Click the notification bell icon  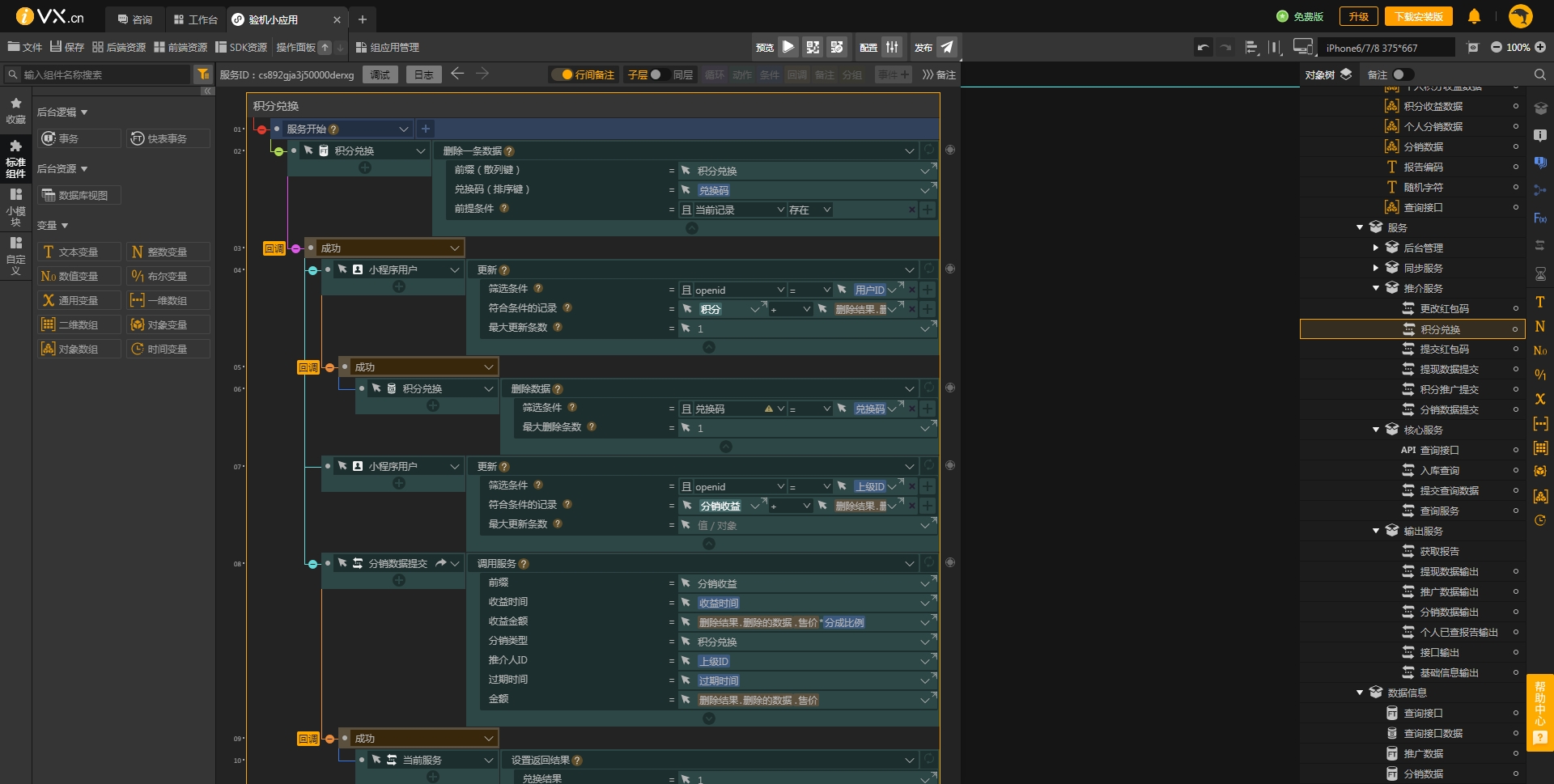pyautogui.click(x=1474, y=16)
